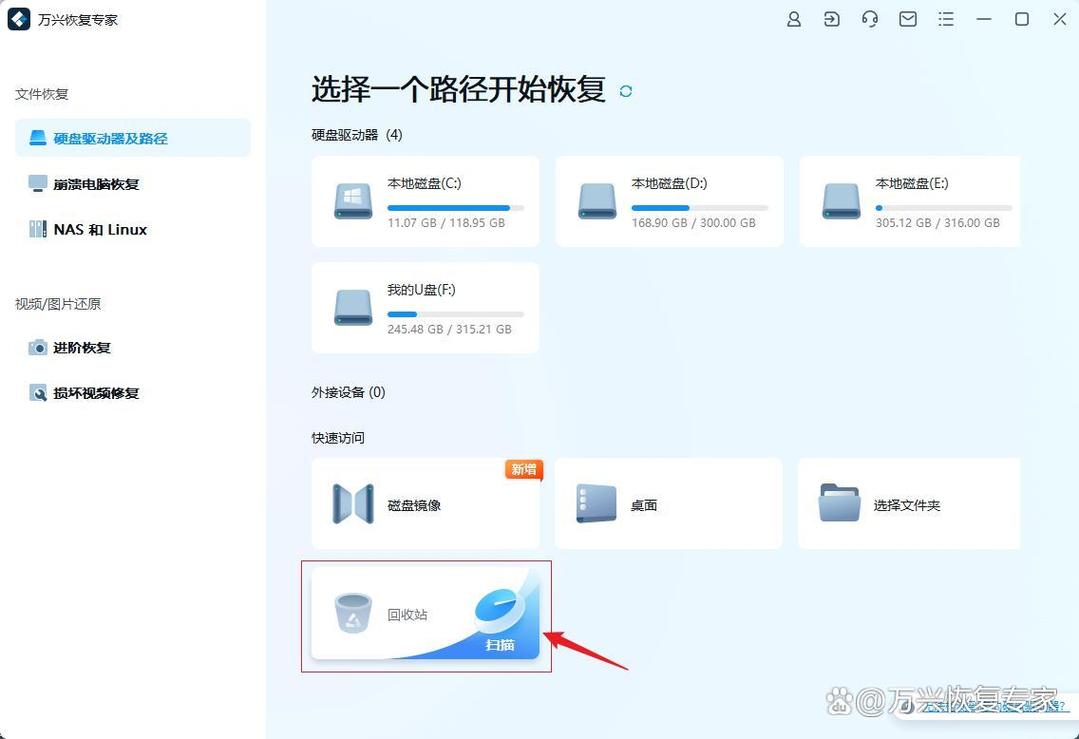Select 崩溃电脑恢复 in the sidebar
1079x739 pixels.
pyautogui.click(x=89, y=184)
